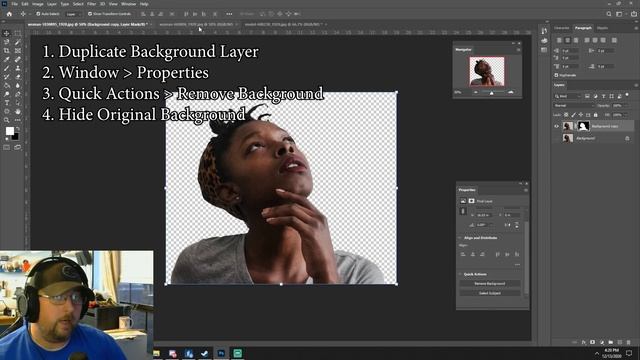The width and height of the screenshot is (640, 360).
Task: Select the Eyedropper tool
Action: [x=7, y=60]
